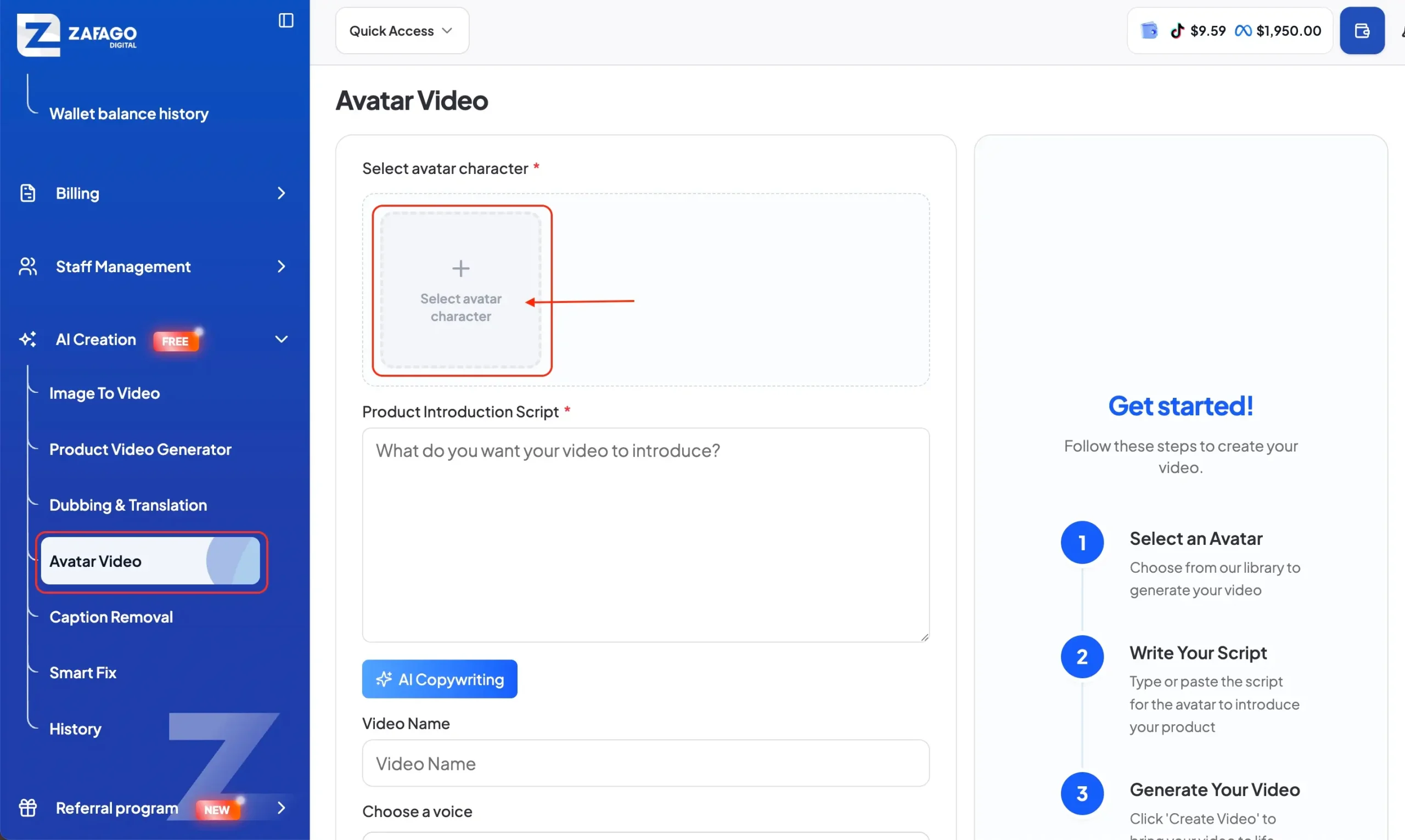Click the Referral program gift icon
The image size is (1405, 840).
28,808
